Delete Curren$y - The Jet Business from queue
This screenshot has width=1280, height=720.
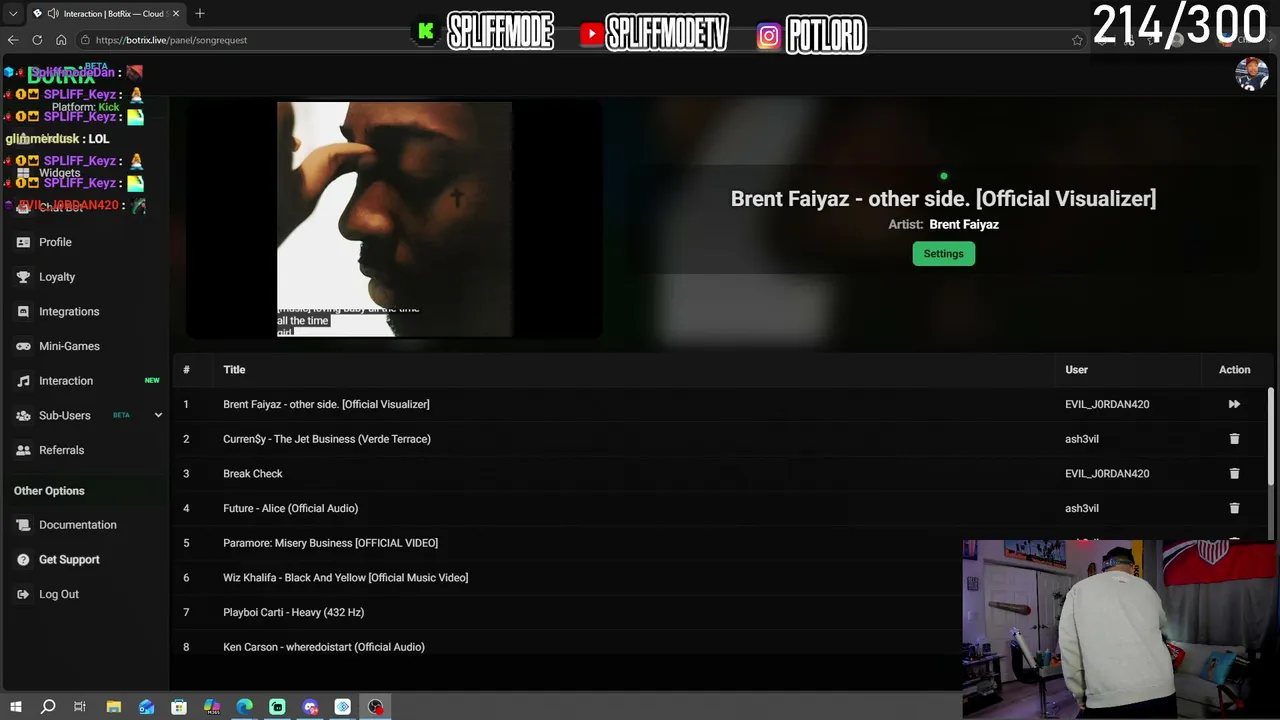pos(1234,439)
